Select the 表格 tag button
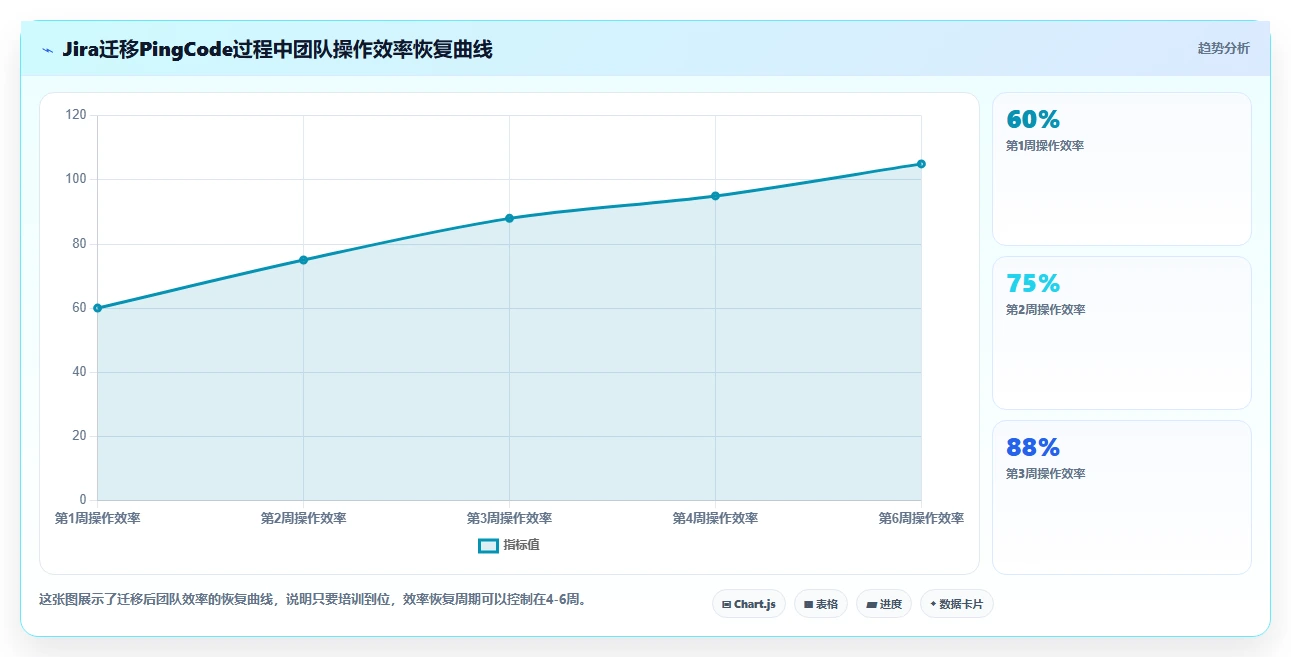Viewport: 1291px width, 657px height. 821,604
